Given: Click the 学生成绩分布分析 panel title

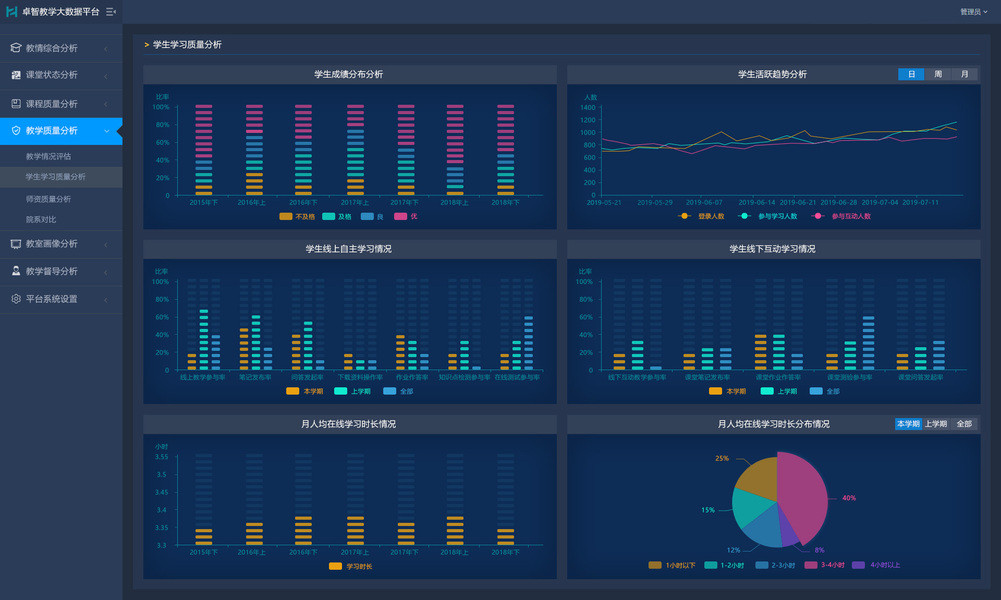Looking at the screenshot, I should tap(349, 74).
